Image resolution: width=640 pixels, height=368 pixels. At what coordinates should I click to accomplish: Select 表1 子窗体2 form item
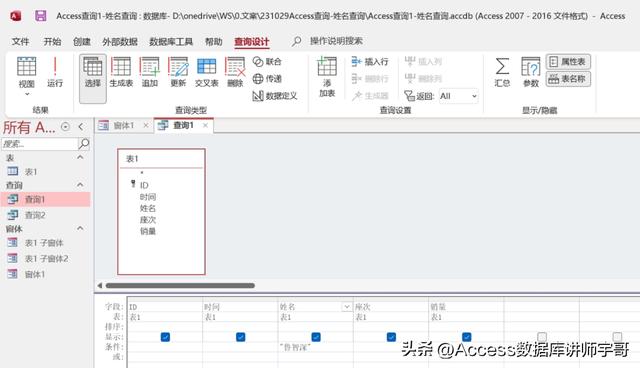coord(46,258)
